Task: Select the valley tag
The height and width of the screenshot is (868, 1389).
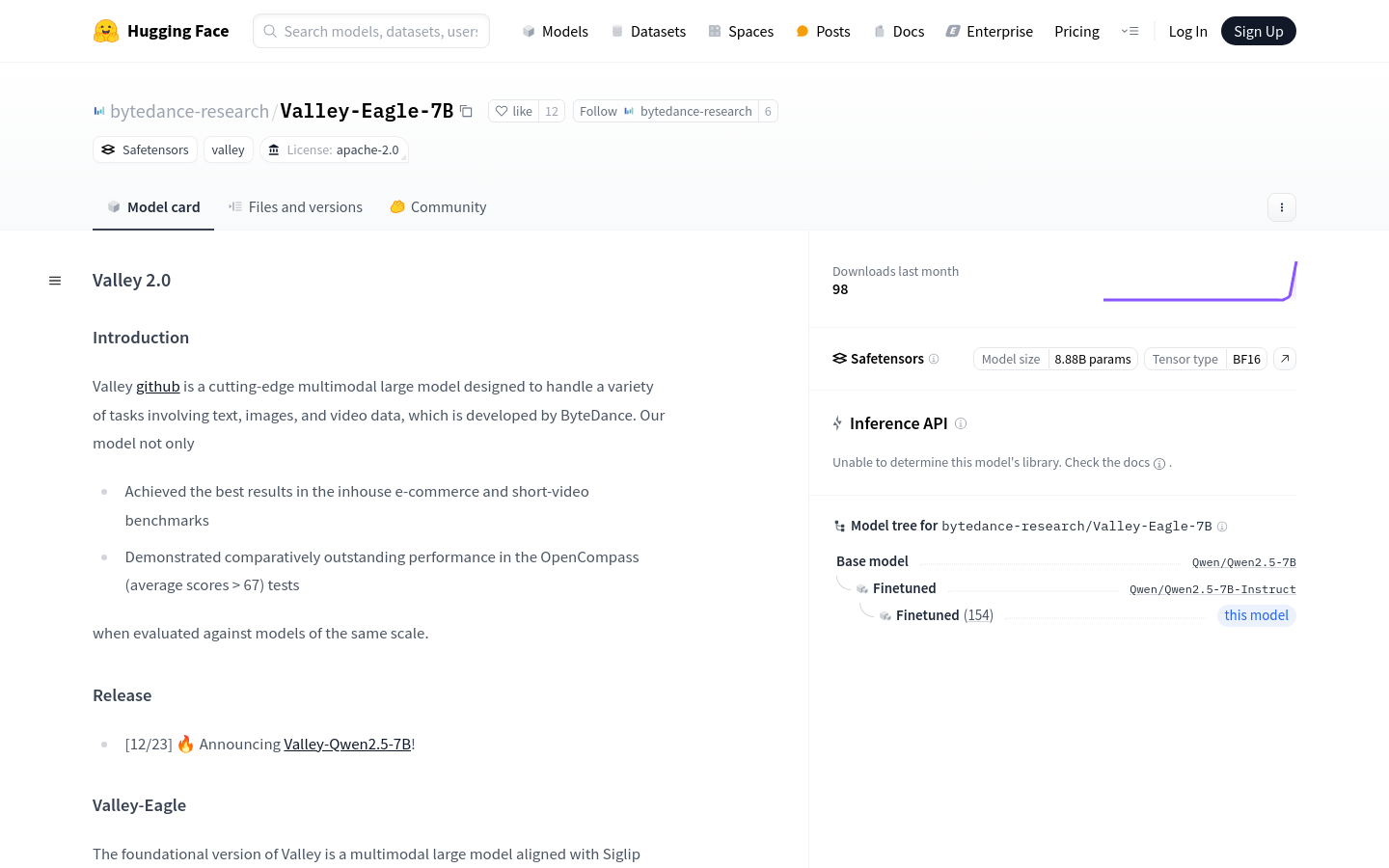Action: tap(228, 149)
